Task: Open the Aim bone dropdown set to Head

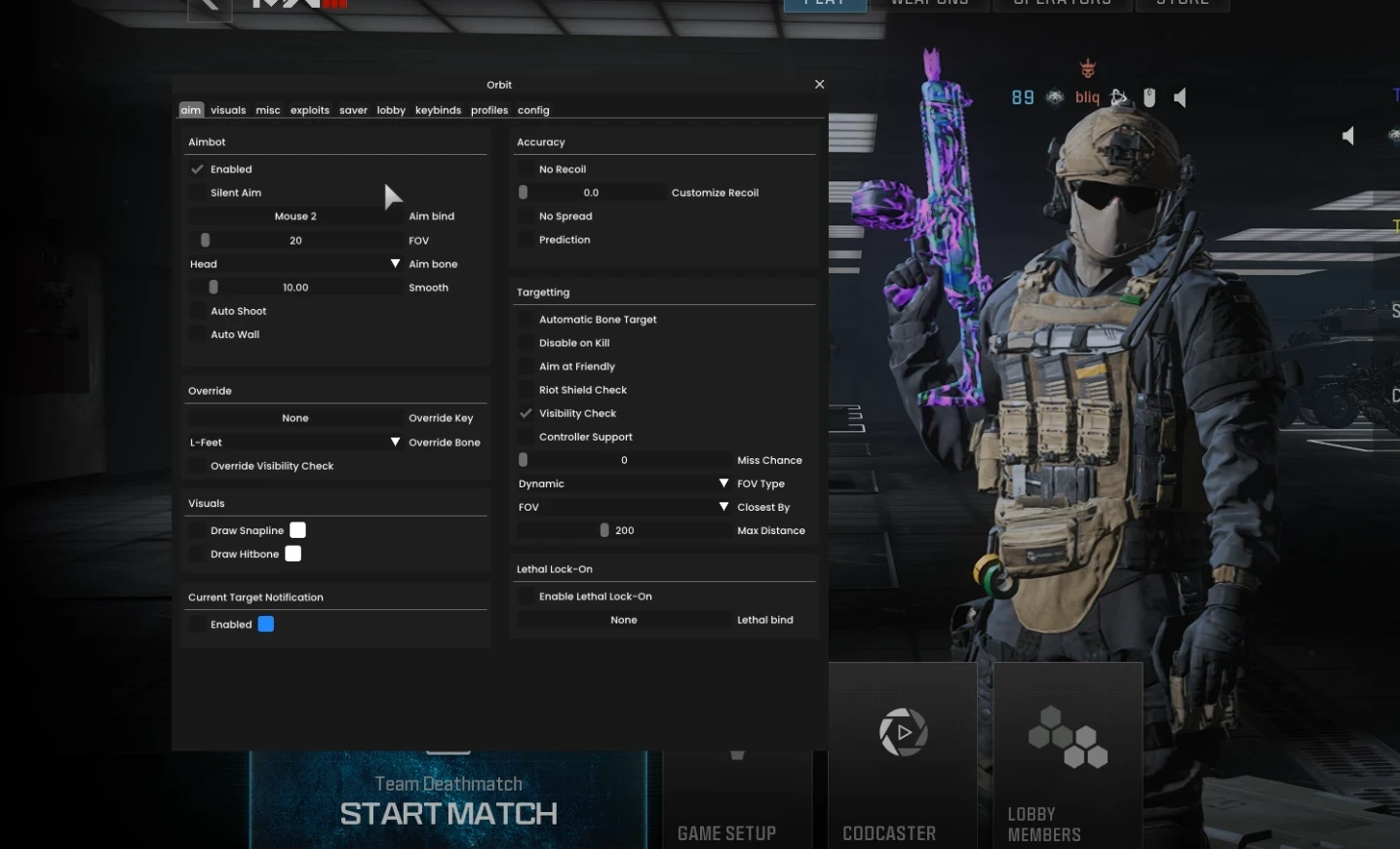Action: [295, 264]
